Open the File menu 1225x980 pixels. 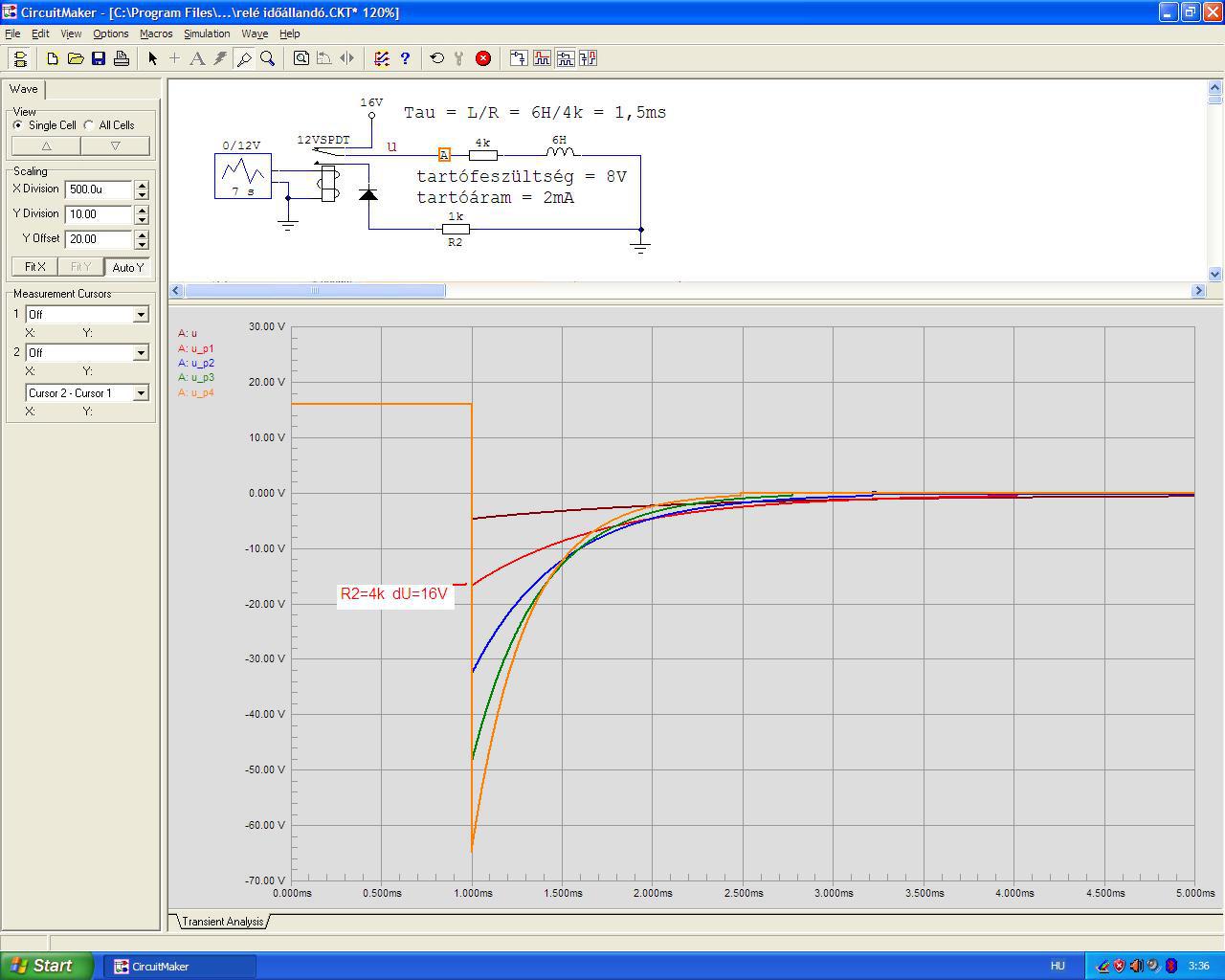point(12,33)
